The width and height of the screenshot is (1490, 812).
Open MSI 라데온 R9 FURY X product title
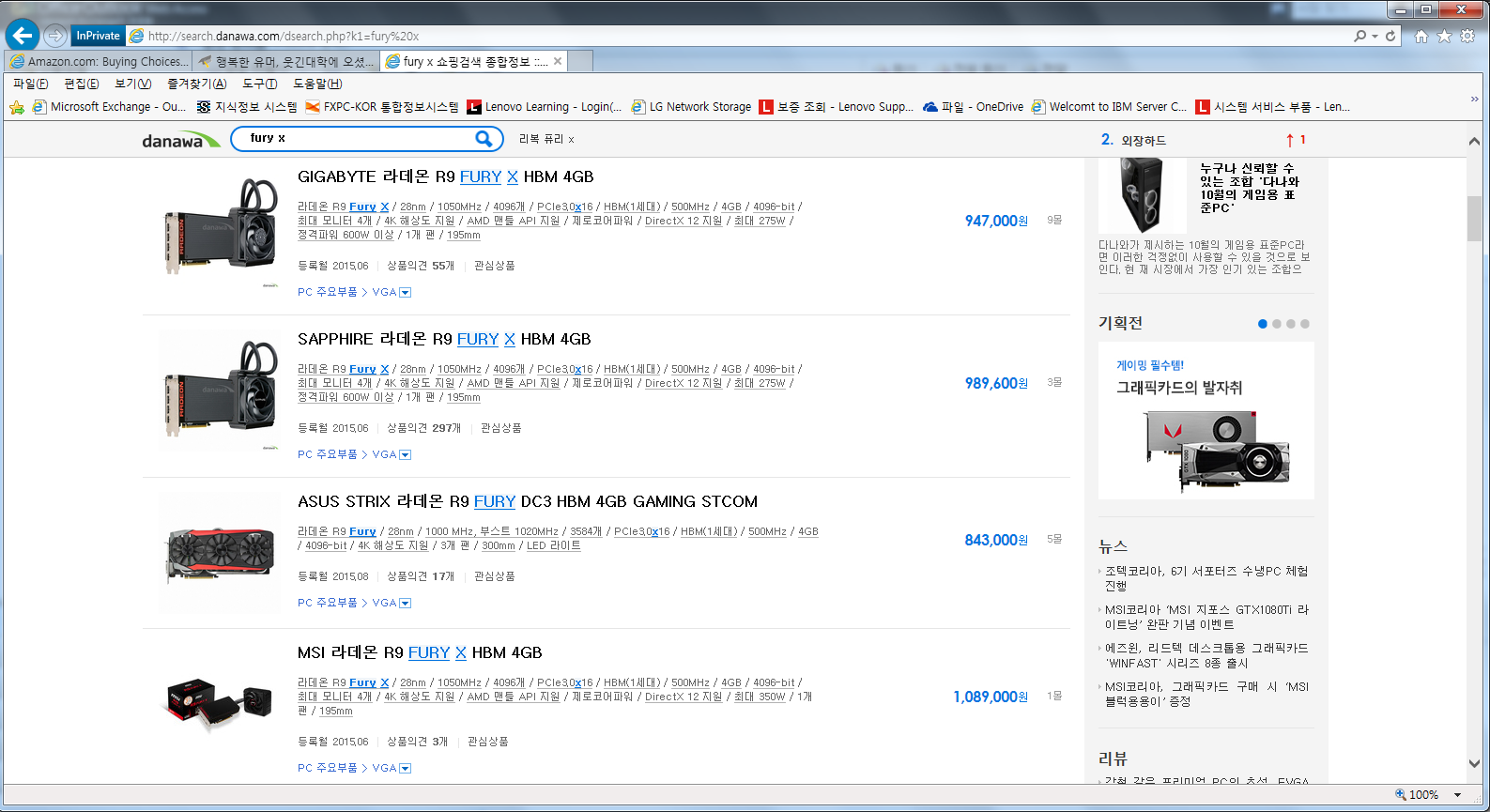pyautogui.click(x=420, y=652)
